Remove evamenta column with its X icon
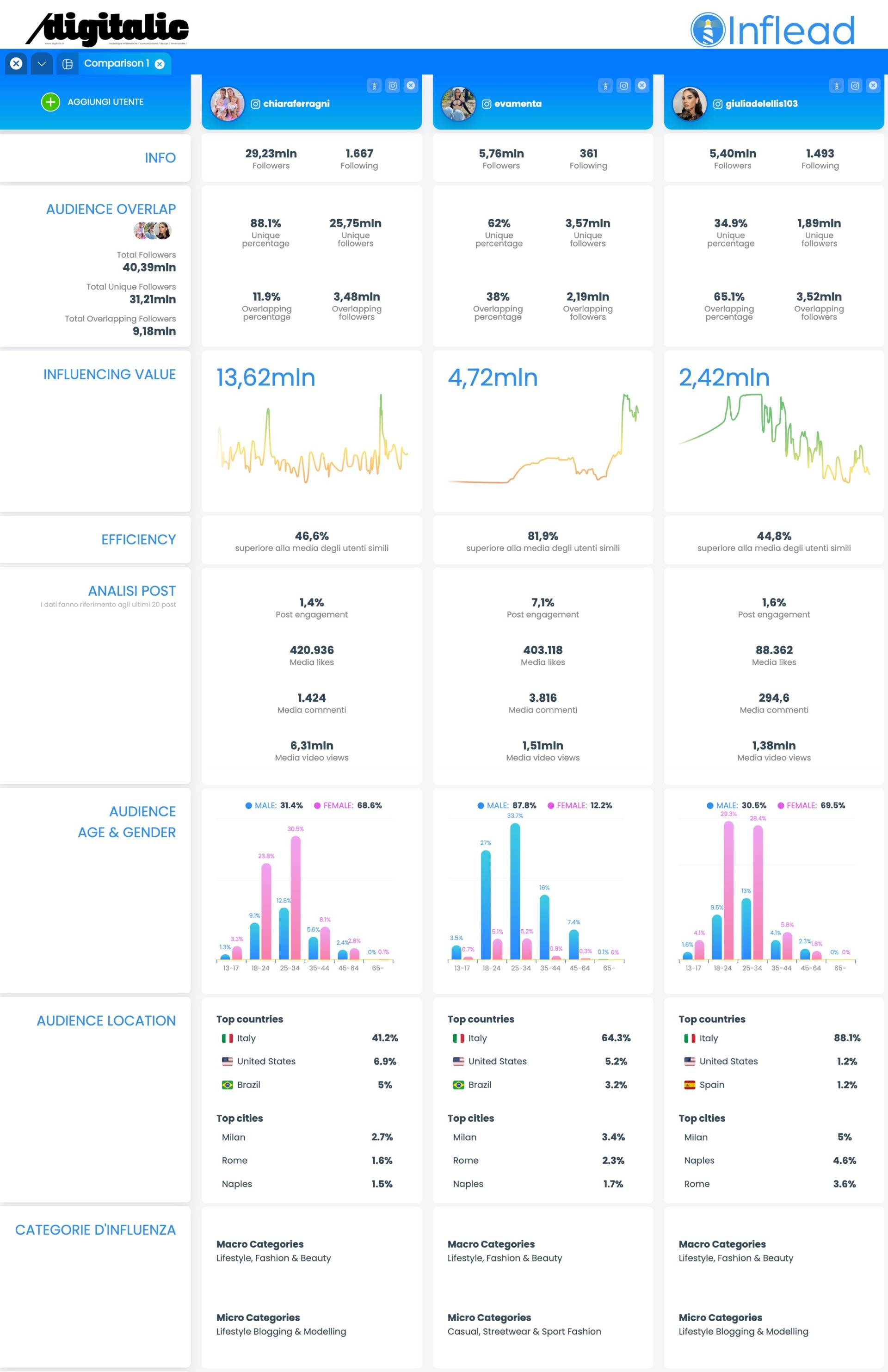Viewport: 888px width, 1372px height. (642, 86)
